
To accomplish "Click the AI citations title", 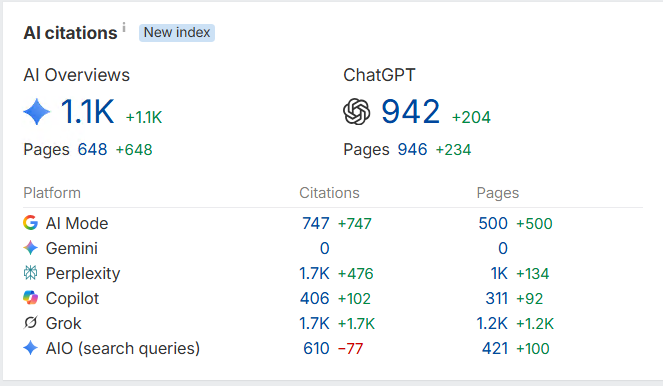I will [x=70, y=33].
